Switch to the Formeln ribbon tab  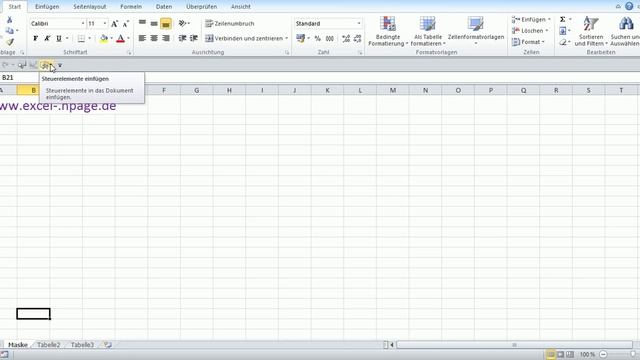131,7
